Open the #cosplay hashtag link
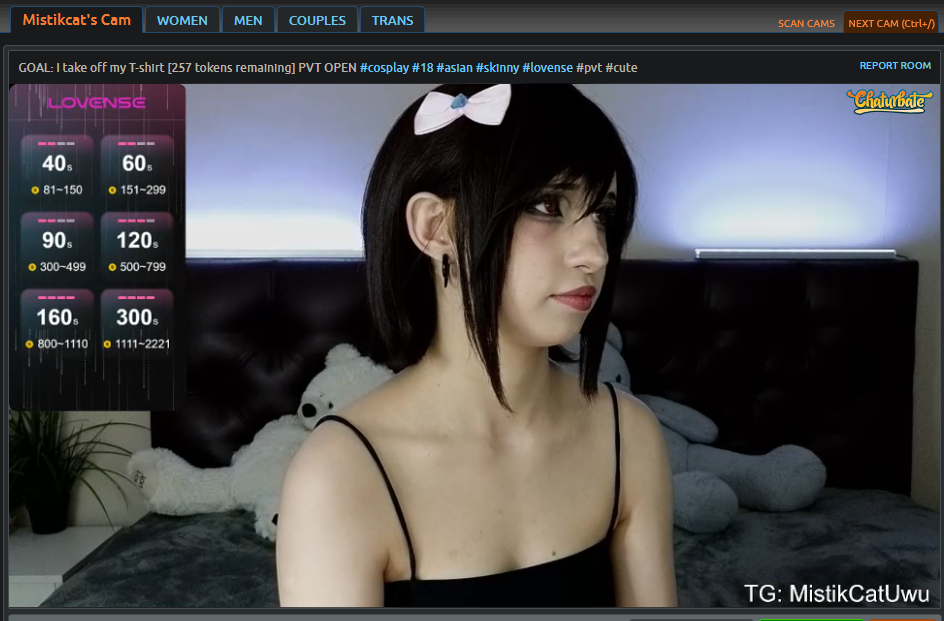This screenshot has width=944, height=621. point(384,67)
